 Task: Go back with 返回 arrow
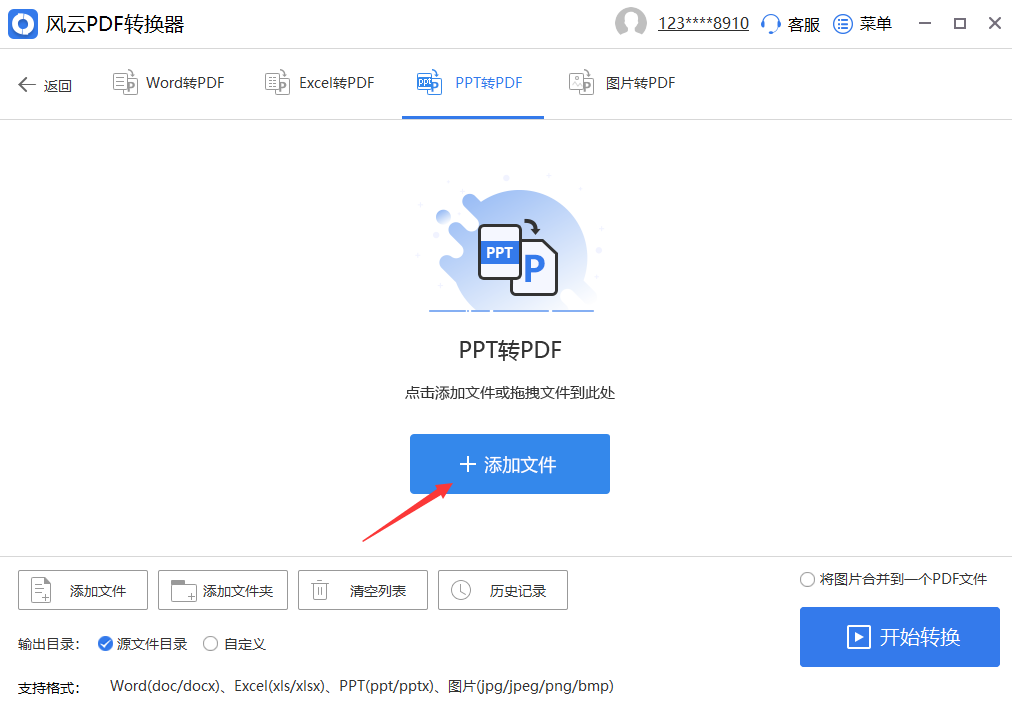point(45,85)
